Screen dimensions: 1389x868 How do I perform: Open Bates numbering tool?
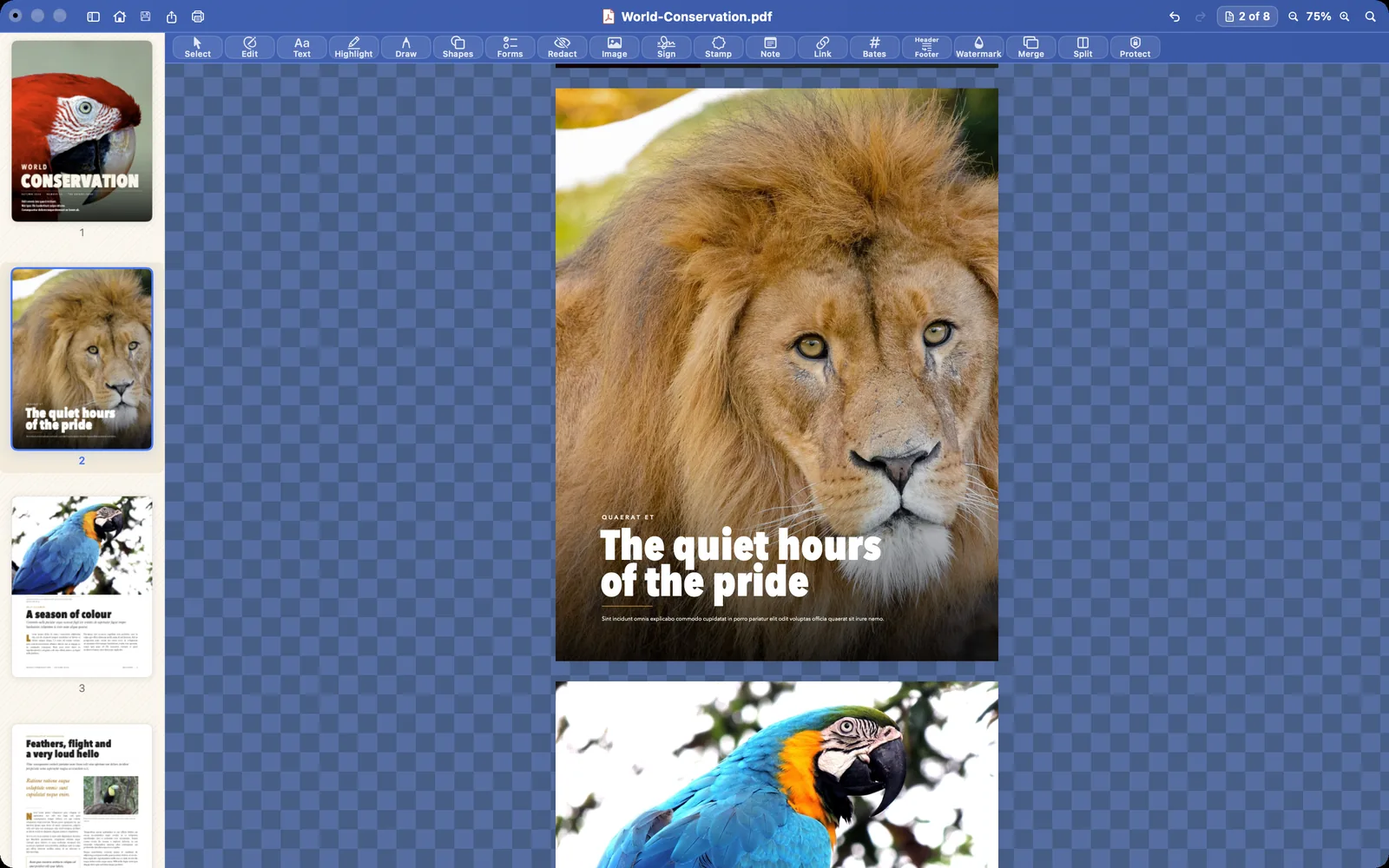874,47
